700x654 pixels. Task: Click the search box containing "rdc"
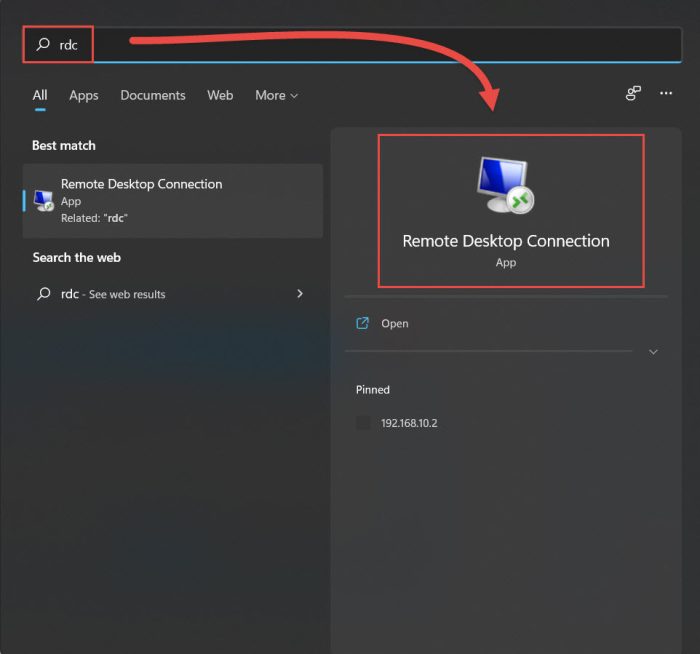(352, 45)
